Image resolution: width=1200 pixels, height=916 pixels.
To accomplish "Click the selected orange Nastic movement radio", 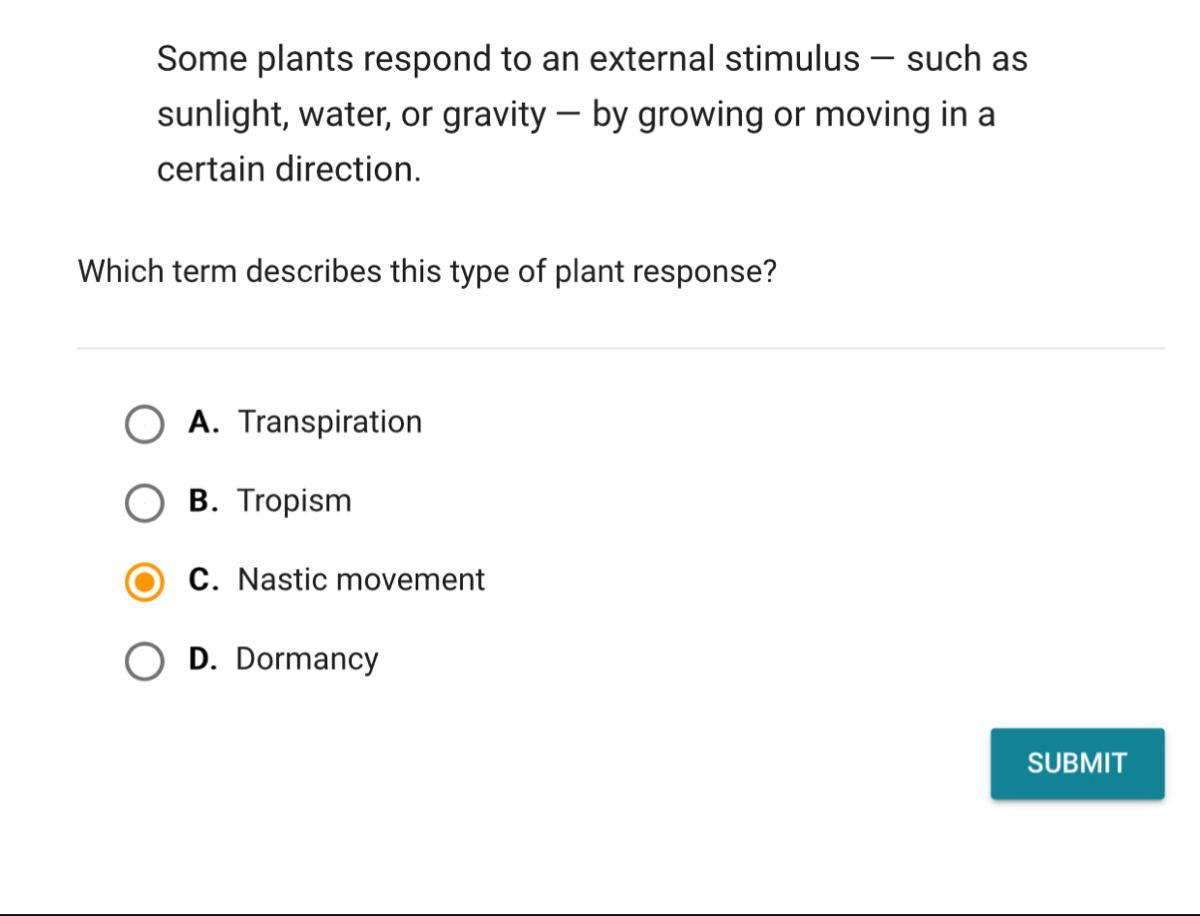I will 144,582.
